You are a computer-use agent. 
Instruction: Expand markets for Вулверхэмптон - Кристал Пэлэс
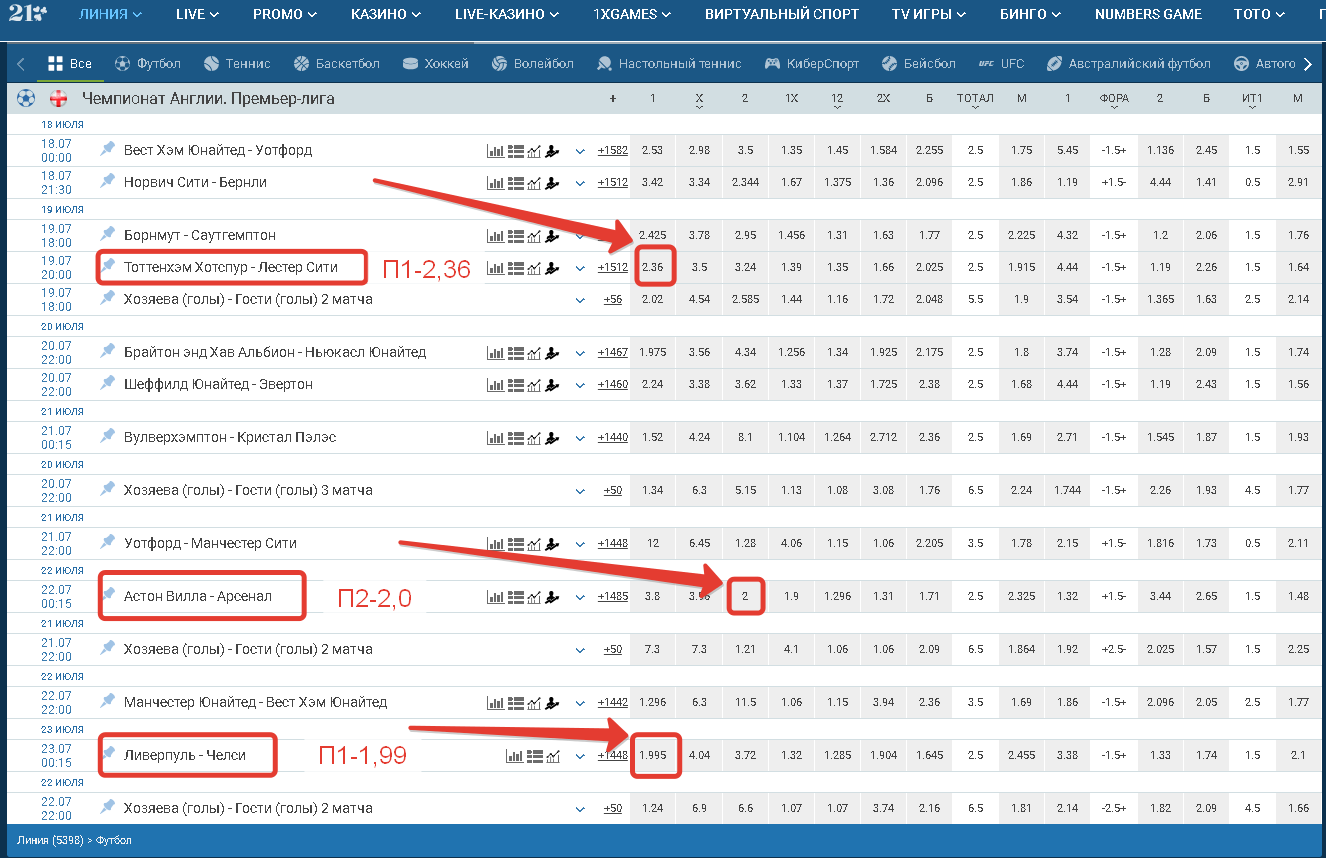tap(580, 439)
